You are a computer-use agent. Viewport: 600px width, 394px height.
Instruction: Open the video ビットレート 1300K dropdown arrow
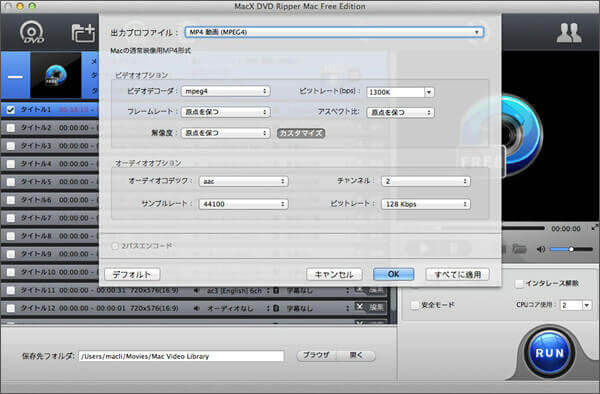pyautogui.click(x=429, y=92)
